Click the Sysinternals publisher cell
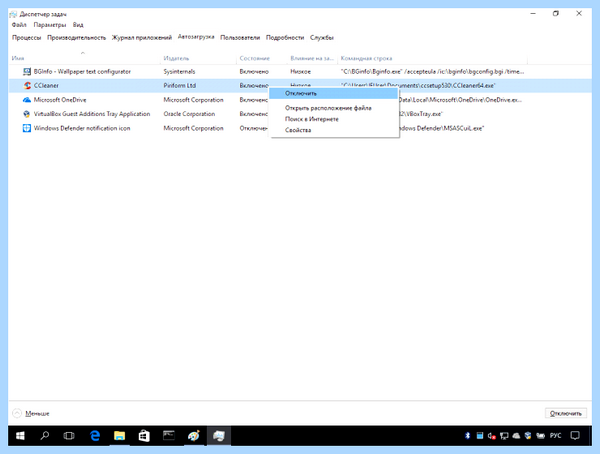Image resolution: width=600 pixels, height=454 pixels. 179,72
